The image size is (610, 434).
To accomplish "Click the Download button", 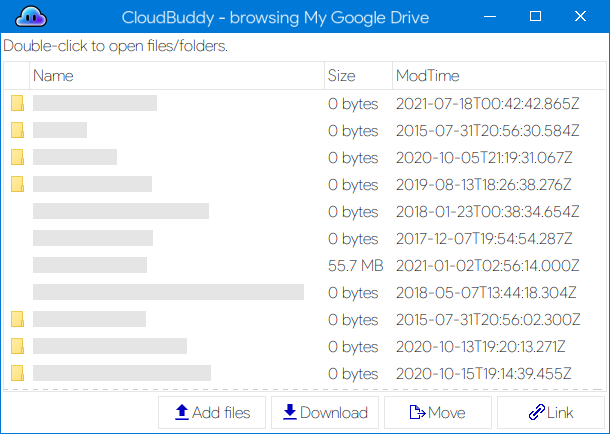I will pos(325,413).
